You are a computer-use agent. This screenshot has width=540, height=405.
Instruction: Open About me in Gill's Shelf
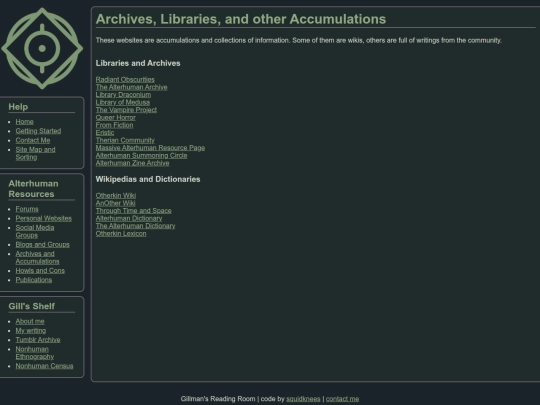point(30,321)
